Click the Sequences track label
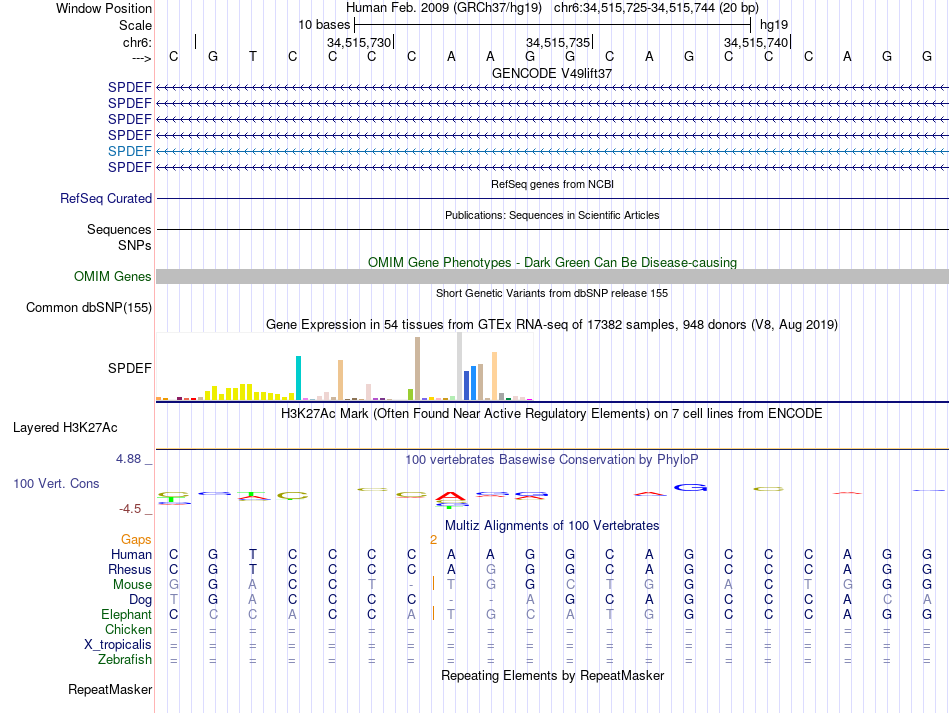The image size is (950, 713). 119,230
